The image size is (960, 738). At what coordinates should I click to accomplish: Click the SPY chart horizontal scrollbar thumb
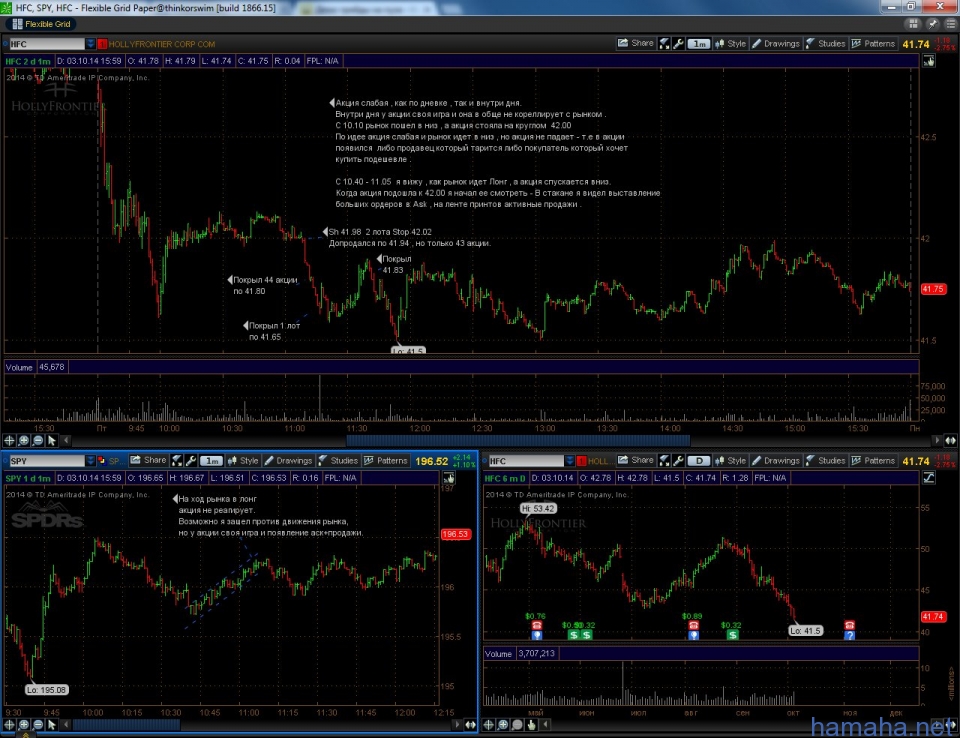click(126, 725)
